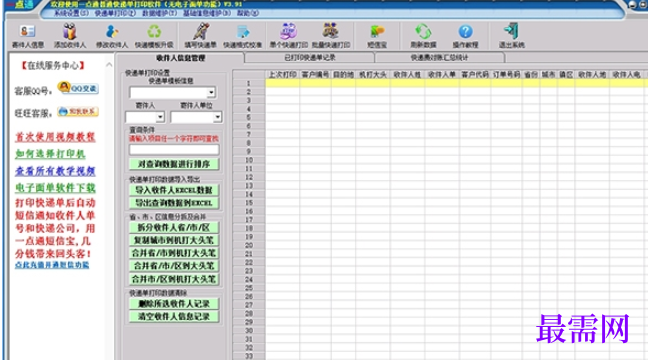The image size is (648, 360).
Task: Click 批量快递打印 batch print icon
Action: coord(331,36)
